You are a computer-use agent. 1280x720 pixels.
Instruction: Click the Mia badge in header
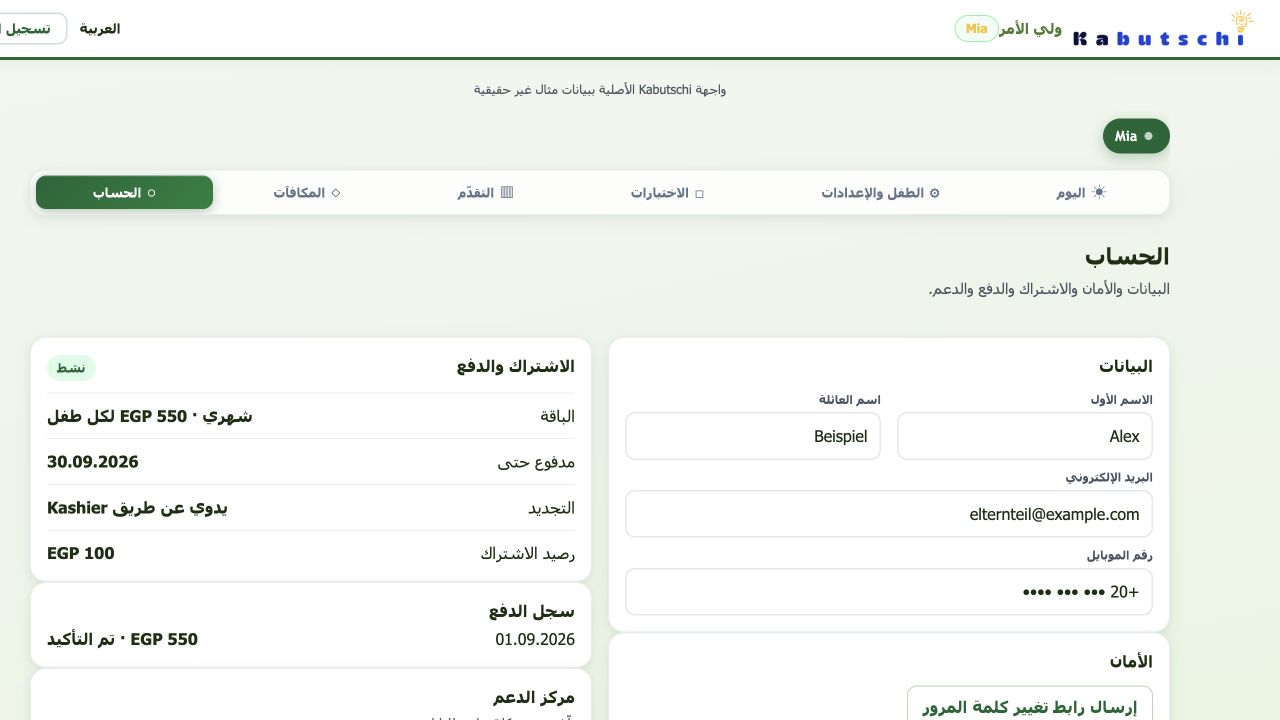pos(976,29)
